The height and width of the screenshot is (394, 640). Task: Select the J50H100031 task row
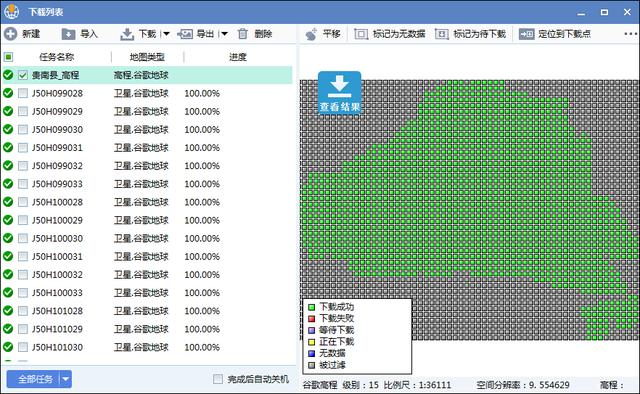click(147, 256)
